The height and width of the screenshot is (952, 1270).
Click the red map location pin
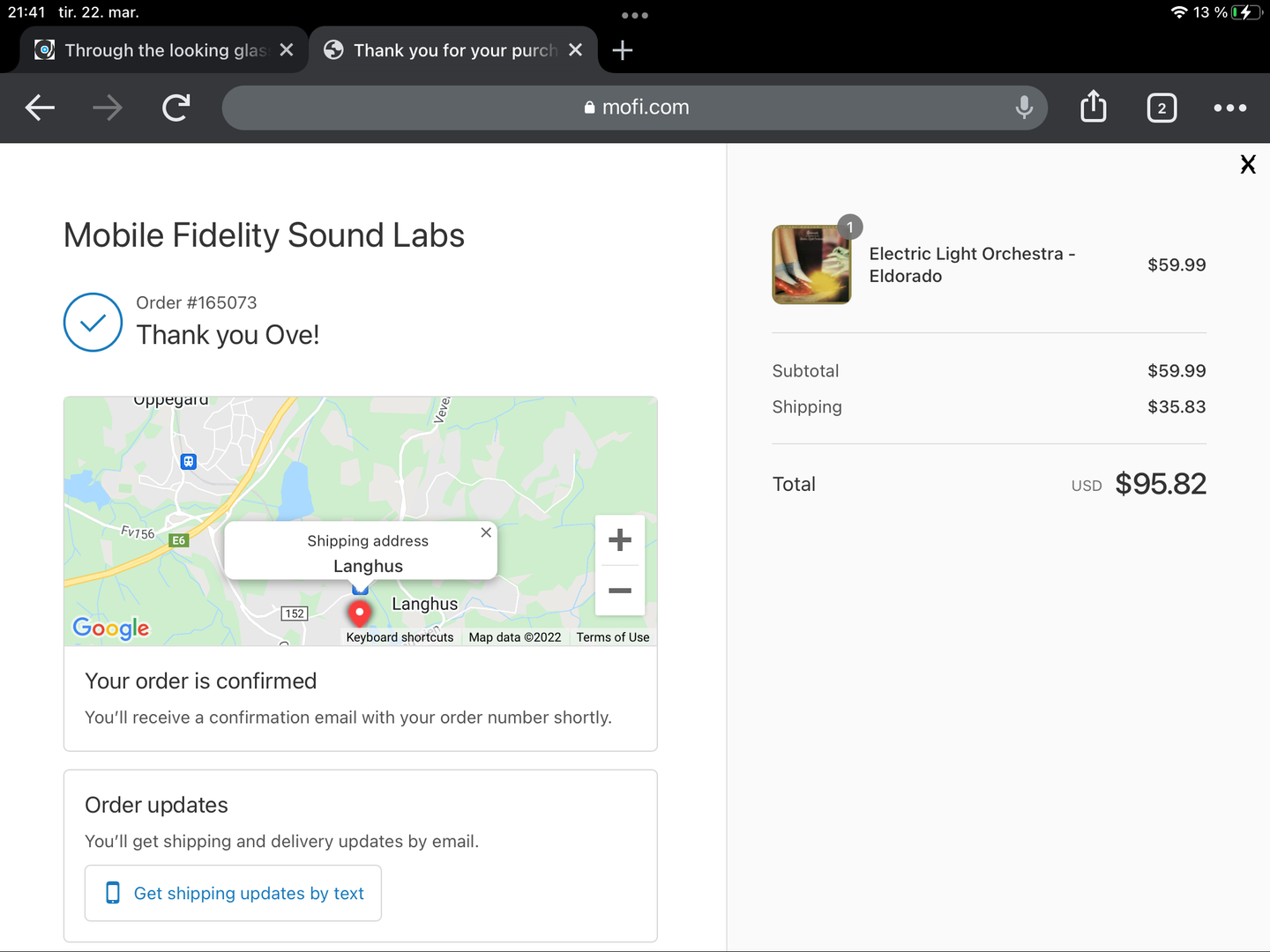[x=359, y=613]
